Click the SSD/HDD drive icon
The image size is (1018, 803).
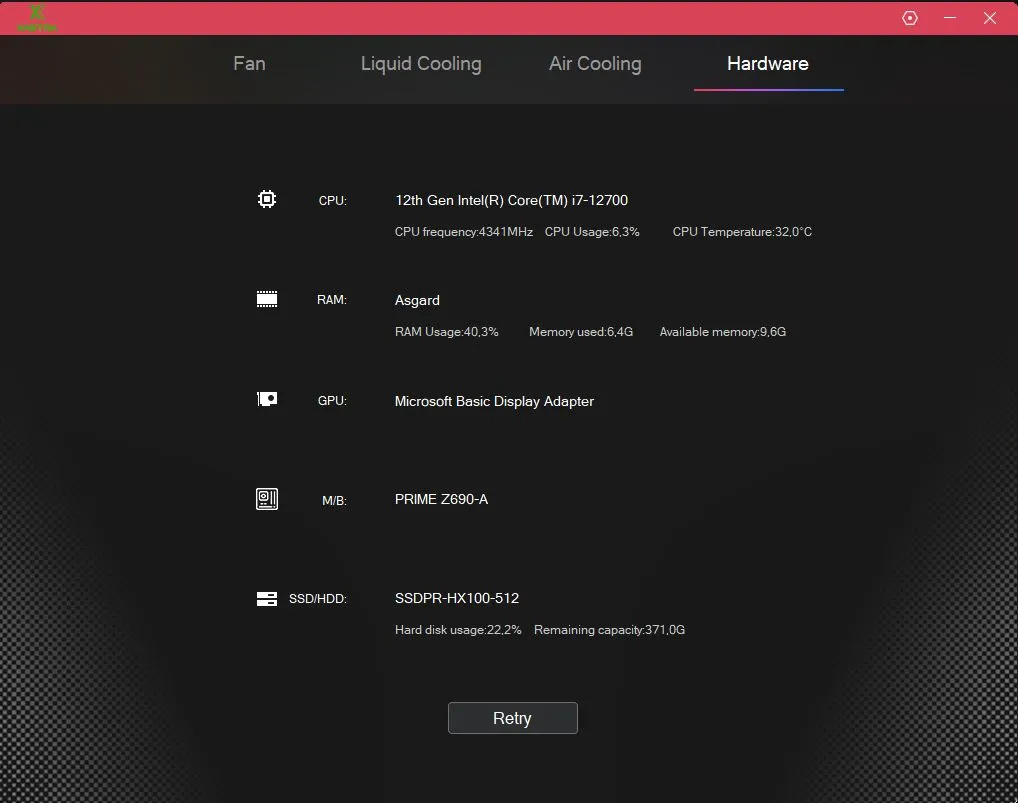point(267,599)
